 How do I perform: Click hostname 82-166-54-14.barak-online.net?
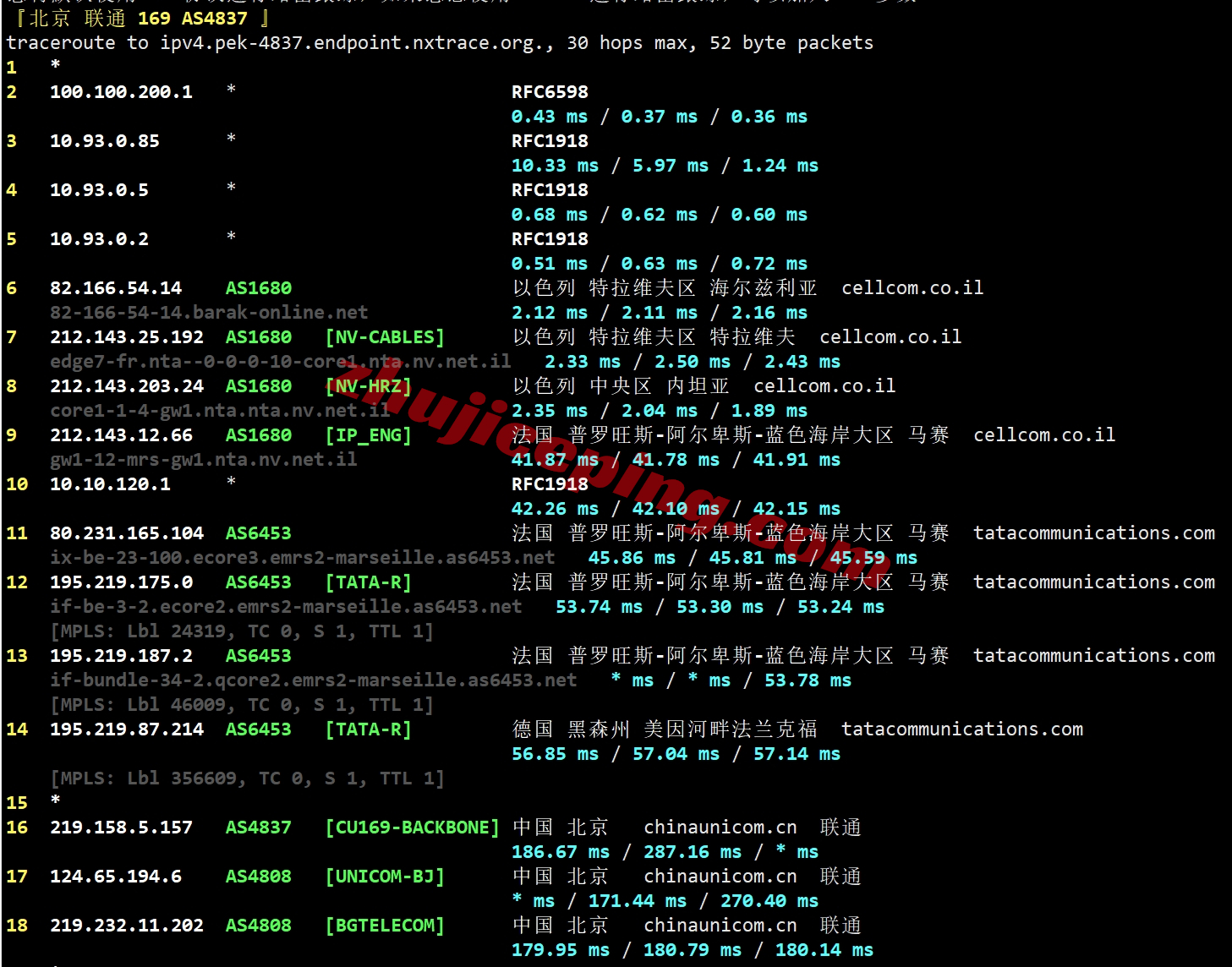coord(209,313)
